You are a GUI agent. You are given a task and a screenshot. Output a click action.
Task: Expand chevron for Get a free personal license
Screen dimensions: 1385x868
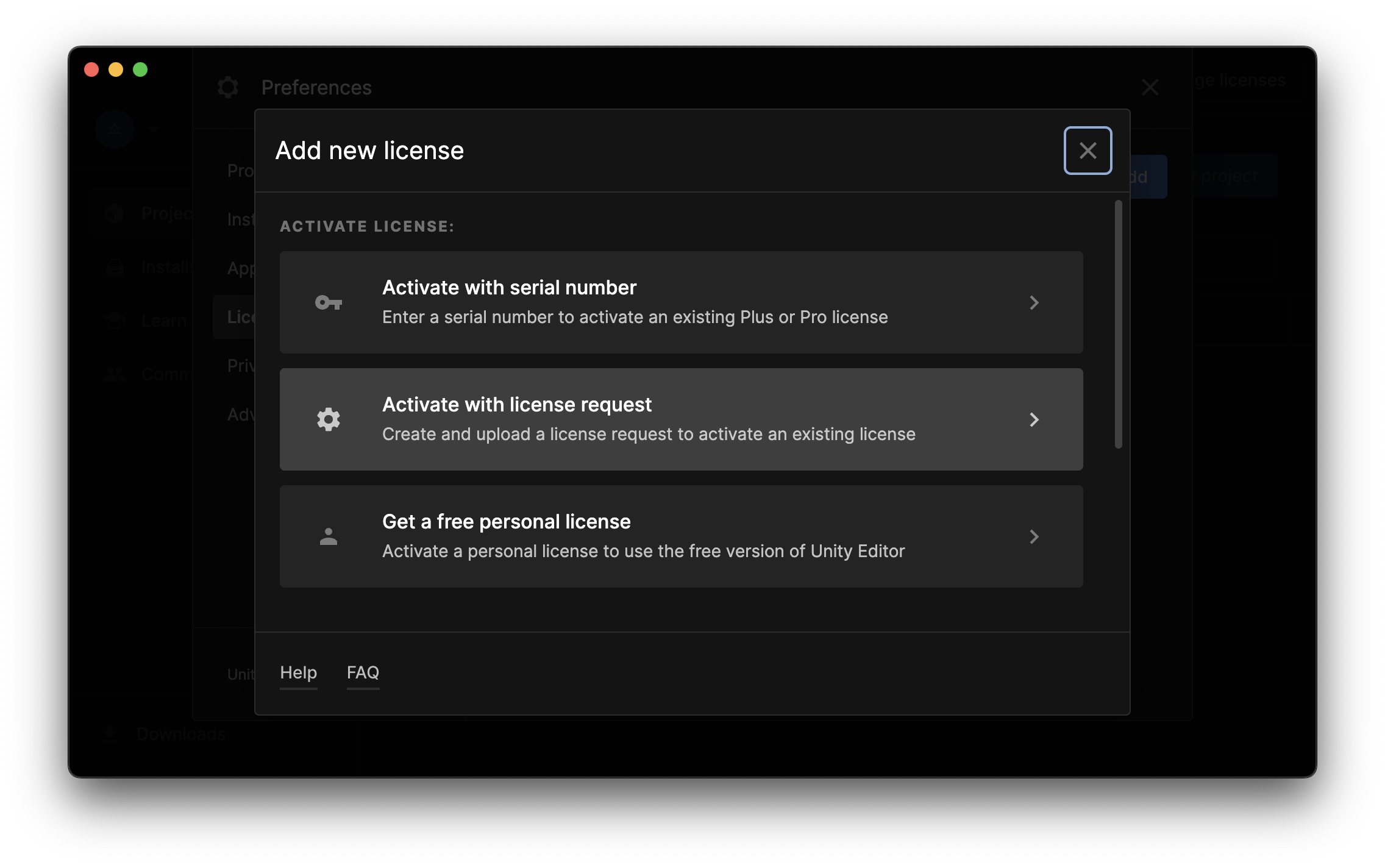point(1034,536)
